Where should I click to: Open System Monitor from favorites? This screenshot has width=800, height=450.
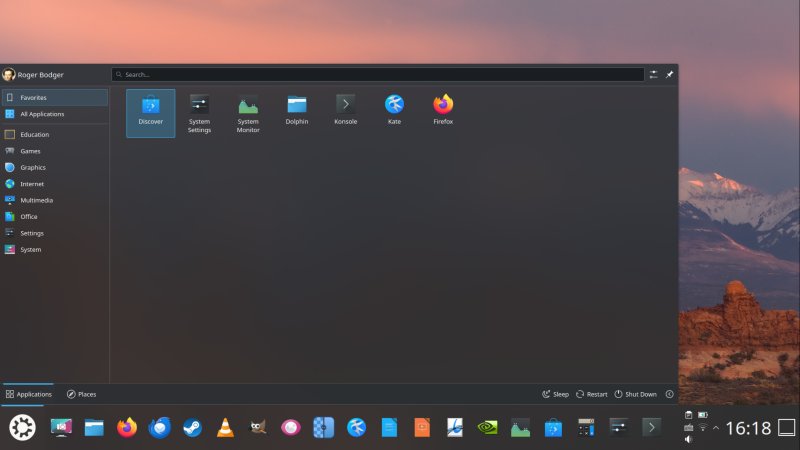pos(248,112)
